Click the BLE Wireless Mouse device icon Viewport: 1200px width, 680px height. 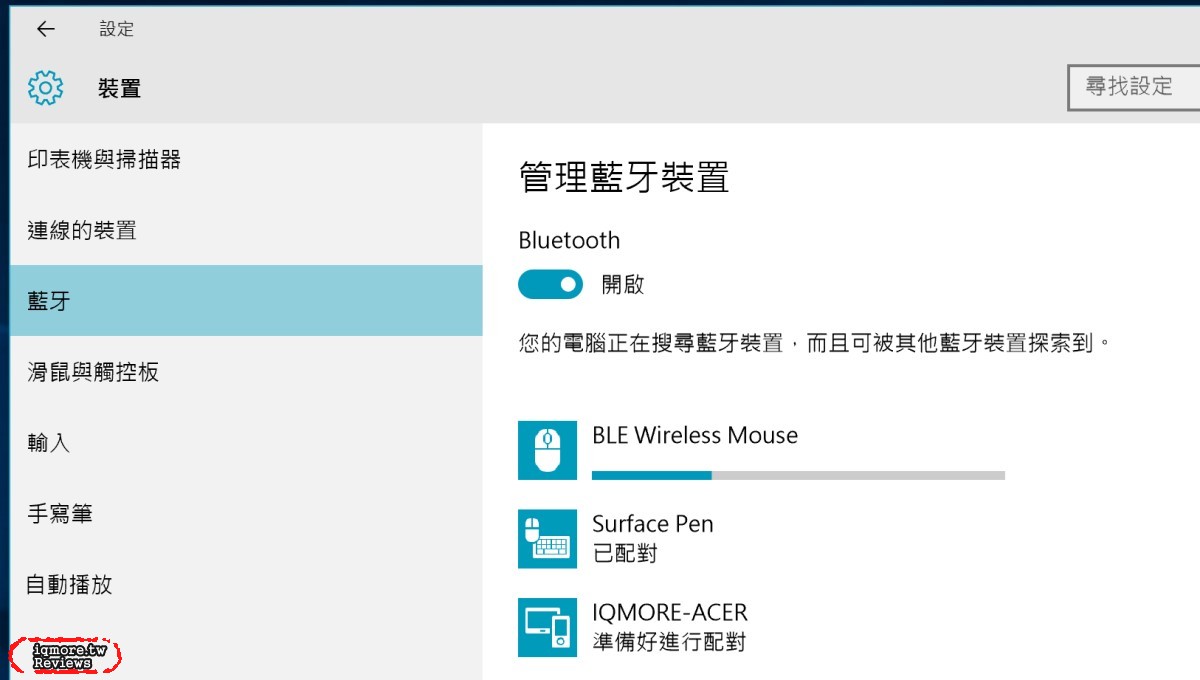click(x=547, y=450)
